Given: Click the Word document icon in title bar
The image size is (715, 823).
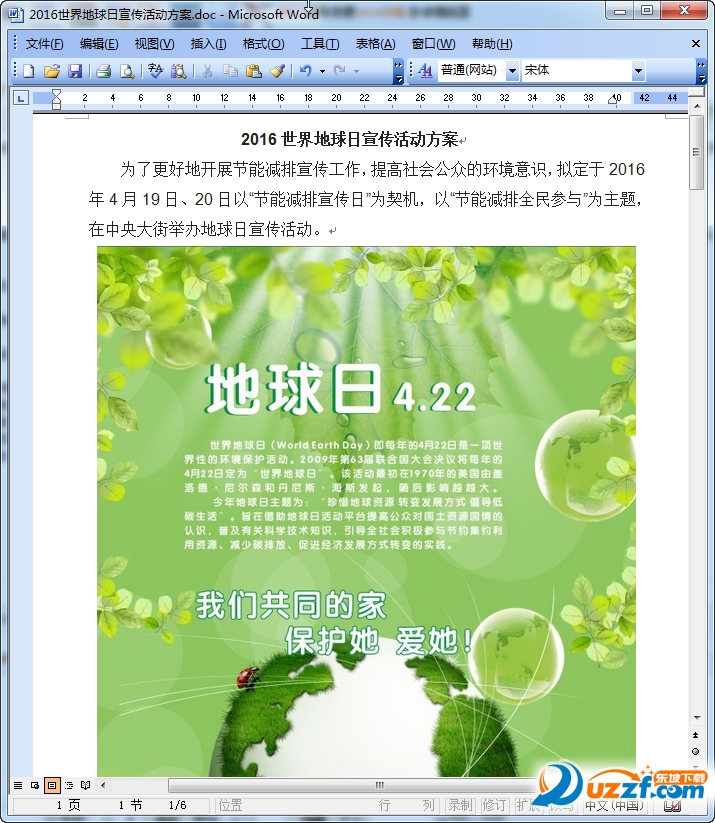Looking at the screenshot, I should click(16, 14).
